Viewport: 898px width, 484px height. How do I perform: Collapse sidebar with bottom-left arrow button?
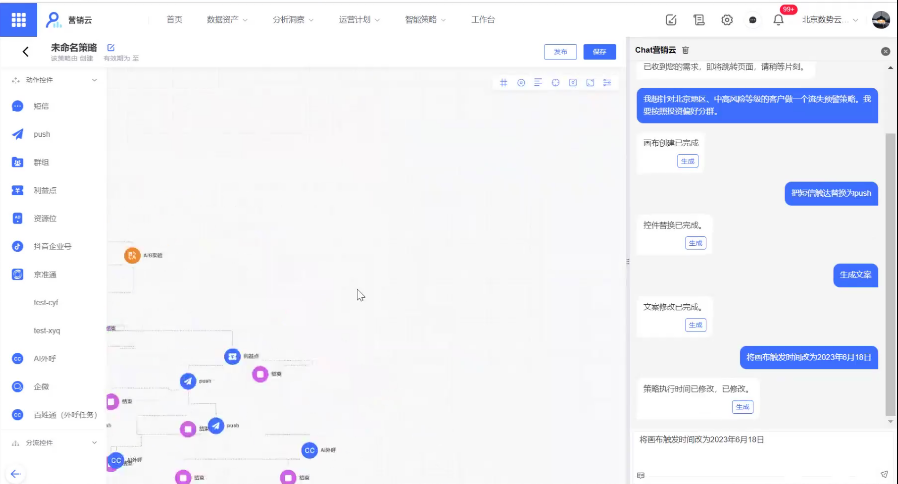(x=15, y=474)
